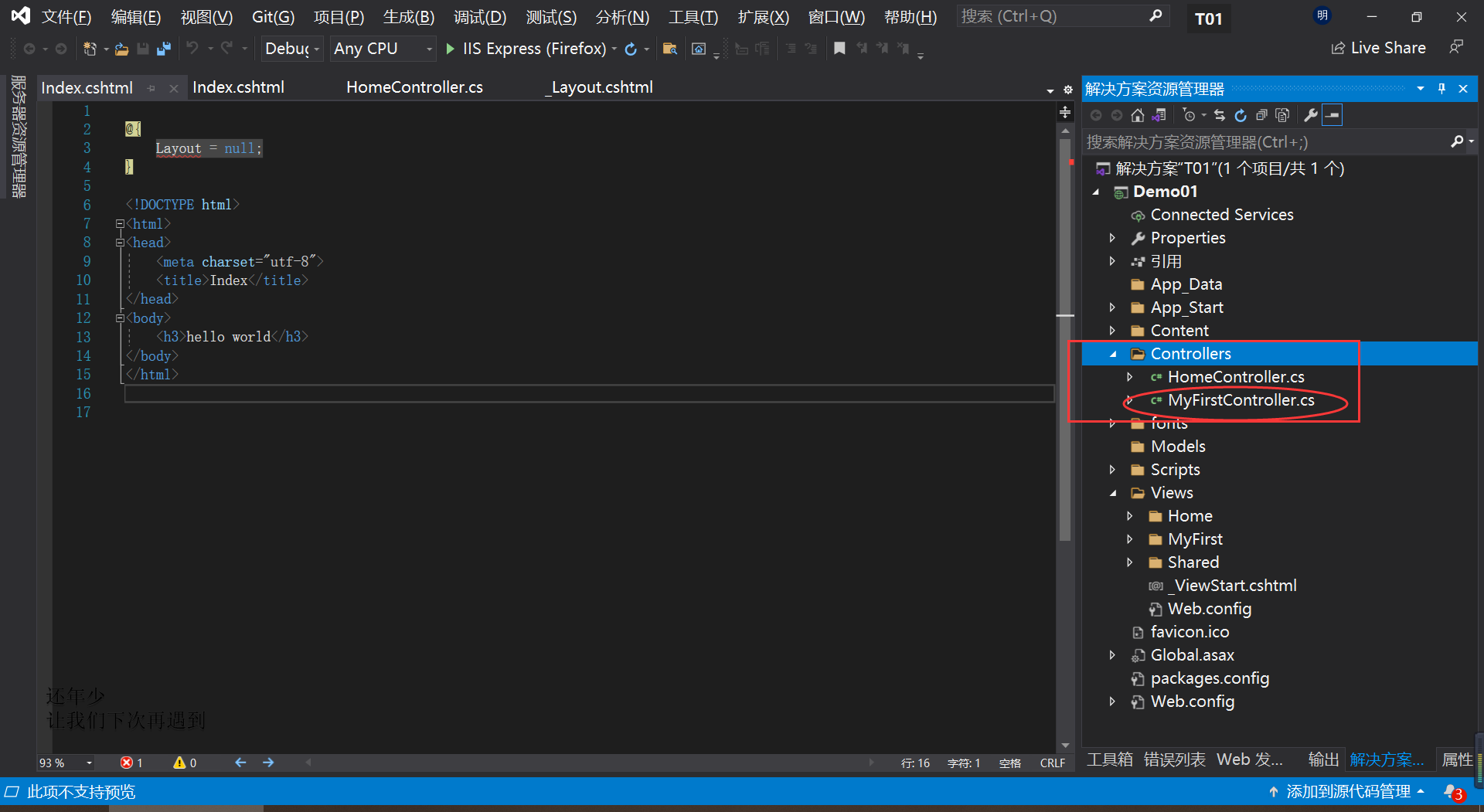
Task: Click the Collapse All icon
Action: click(1261, 115)
